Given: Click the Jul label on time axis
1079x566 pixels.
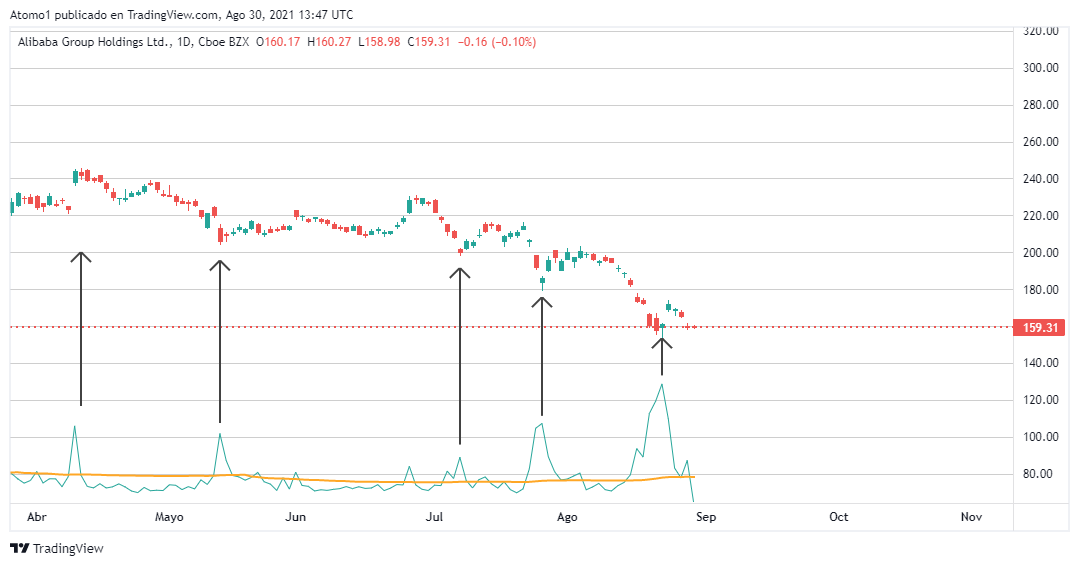Looking at the screenshot, I should 434,517.
